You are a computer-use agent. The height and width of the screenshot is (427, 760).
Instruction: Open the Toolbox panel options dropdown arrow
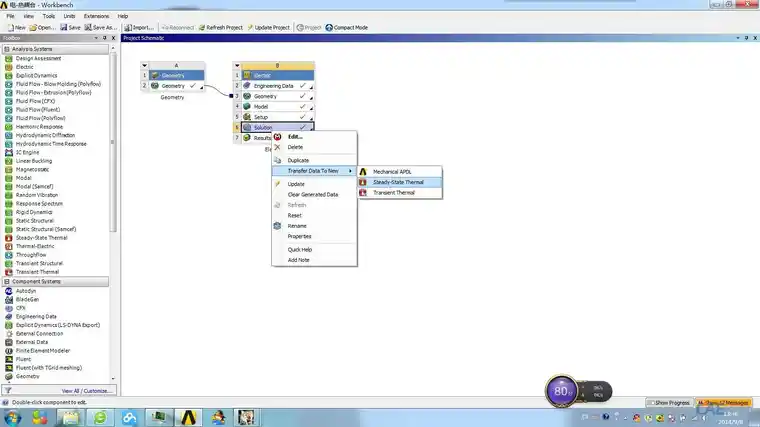point(96,38)
